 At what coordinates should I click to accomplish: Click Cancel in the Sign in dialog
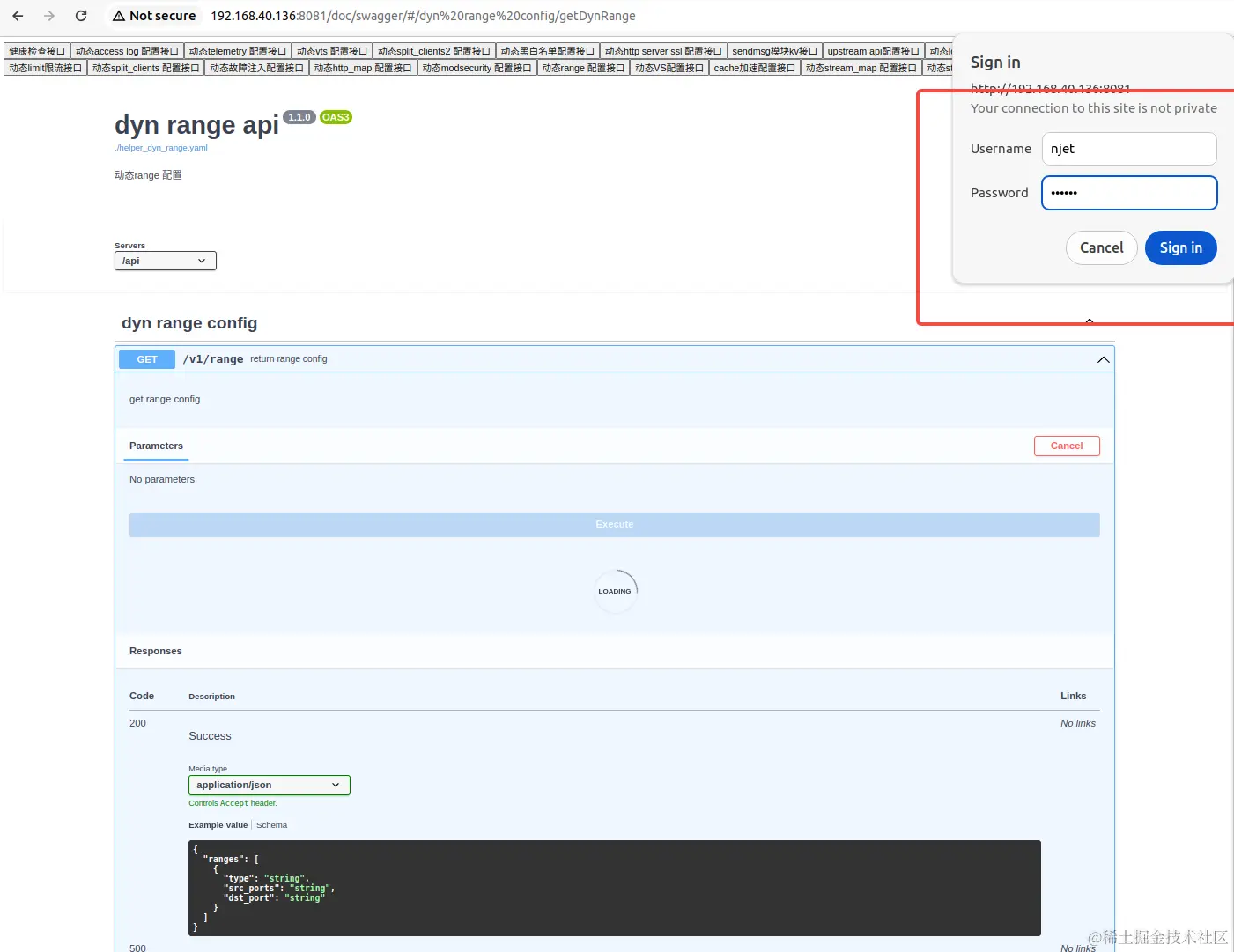[1102, 247]
